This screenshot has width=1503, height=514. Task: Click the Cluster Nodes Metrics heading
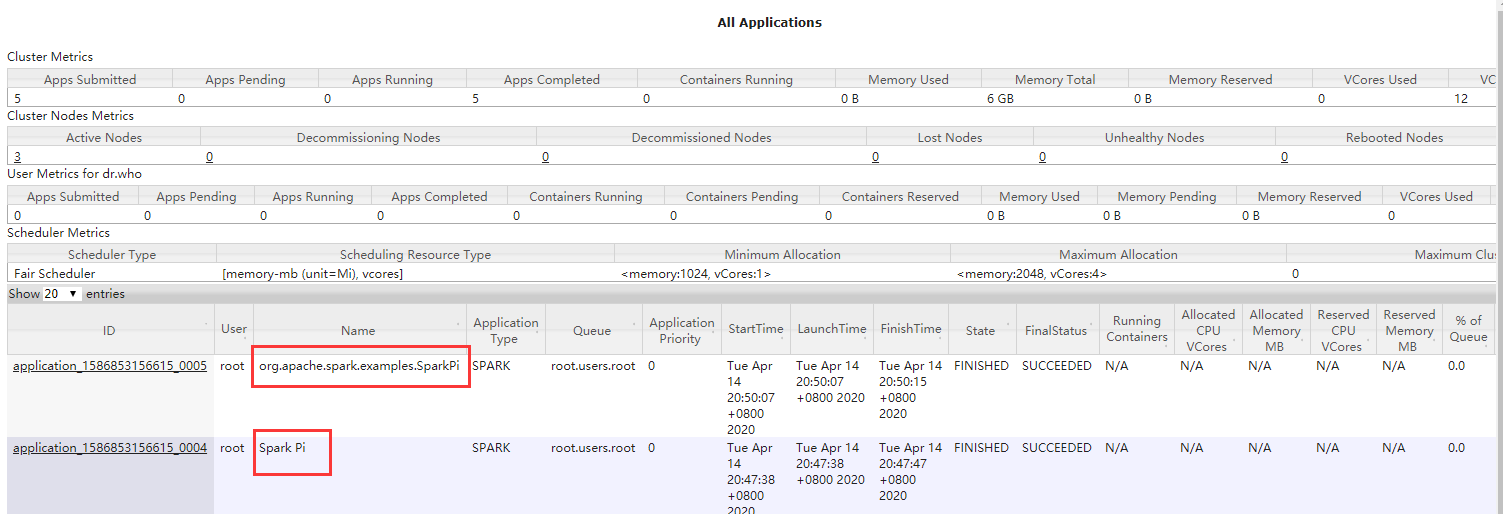tap(70, 115)
